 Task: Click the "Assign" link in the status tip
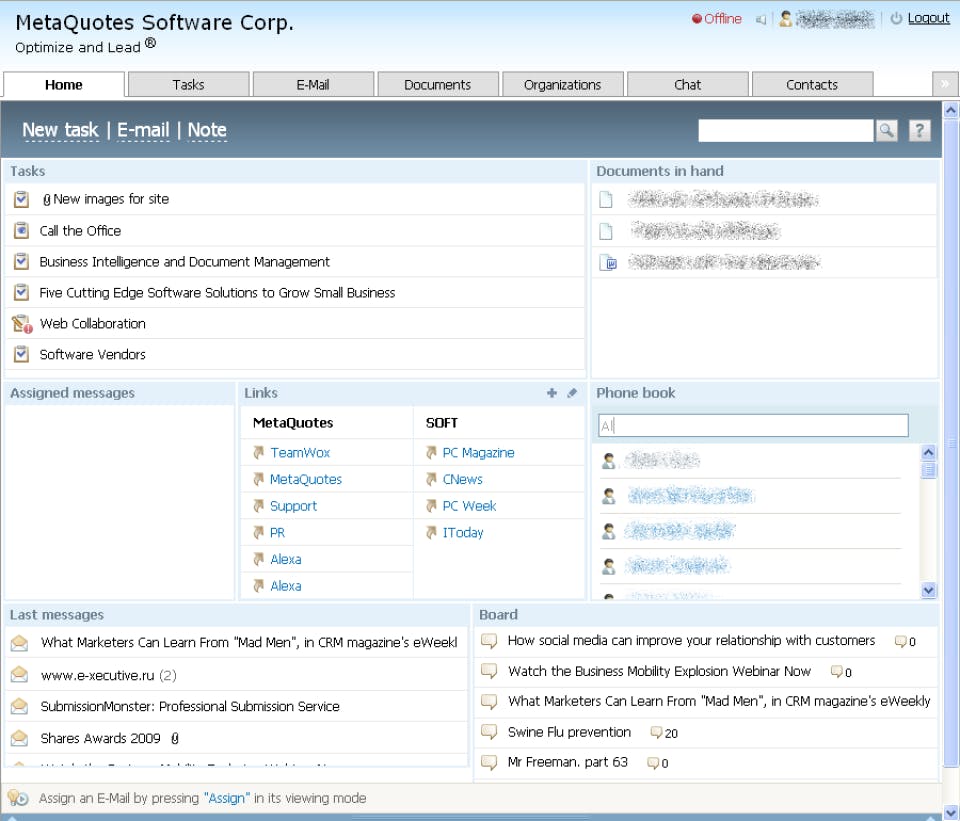click(227, 798)
